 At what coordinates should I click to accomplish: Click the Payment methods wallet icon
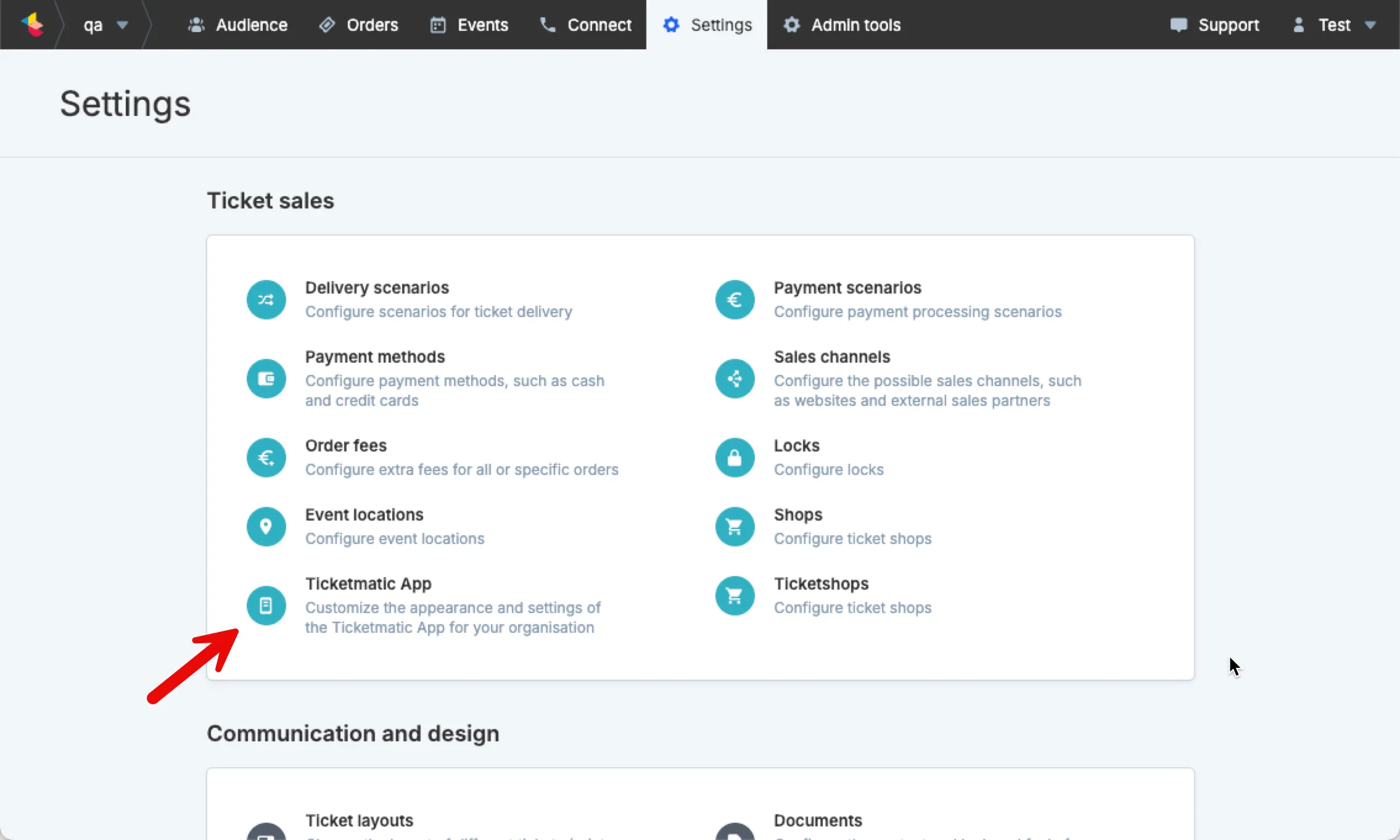(x=266, y=379)
